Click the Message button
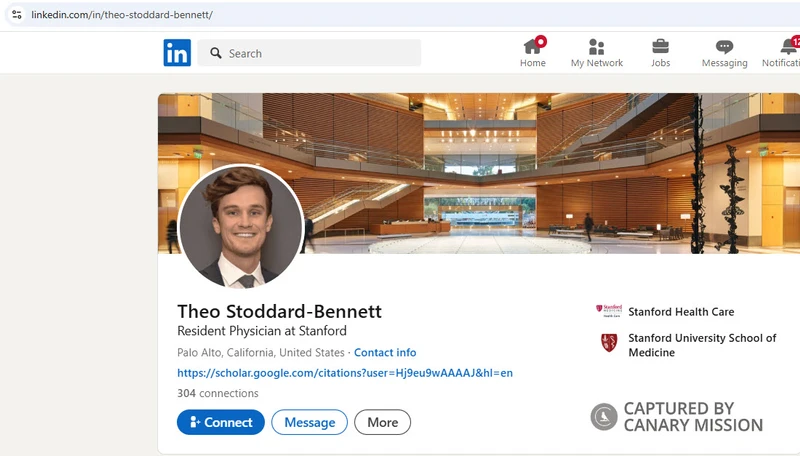The image size is (800, 456). tap(309, 422)
